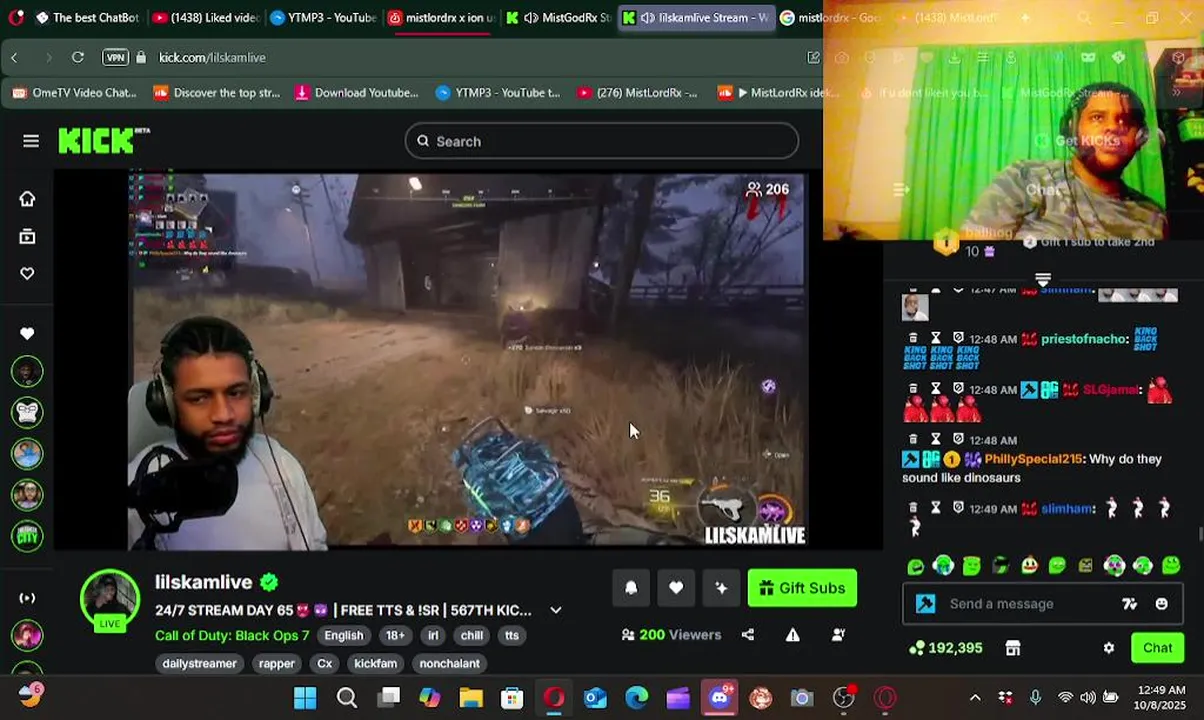The width and height of the screenshot is (1204, 720).
Task: Open the Following heart outline in sidebar
Action: 27,273
